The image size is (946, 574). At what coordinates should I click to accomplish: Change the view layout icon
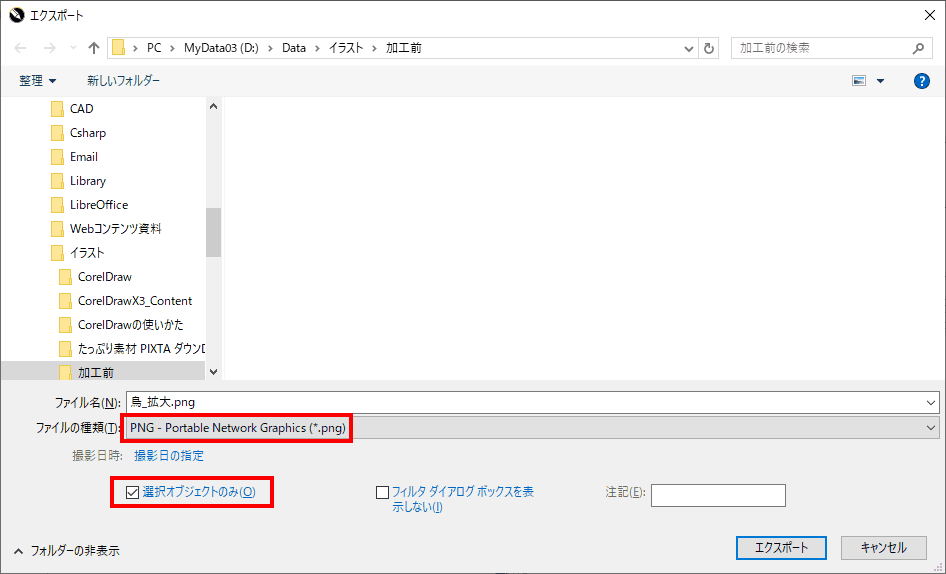[859, 81]
